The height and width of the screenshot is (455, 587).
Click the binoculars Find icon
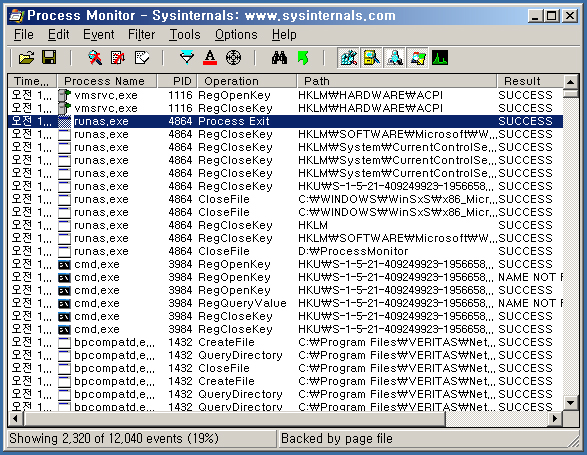[x=279, y=58]
